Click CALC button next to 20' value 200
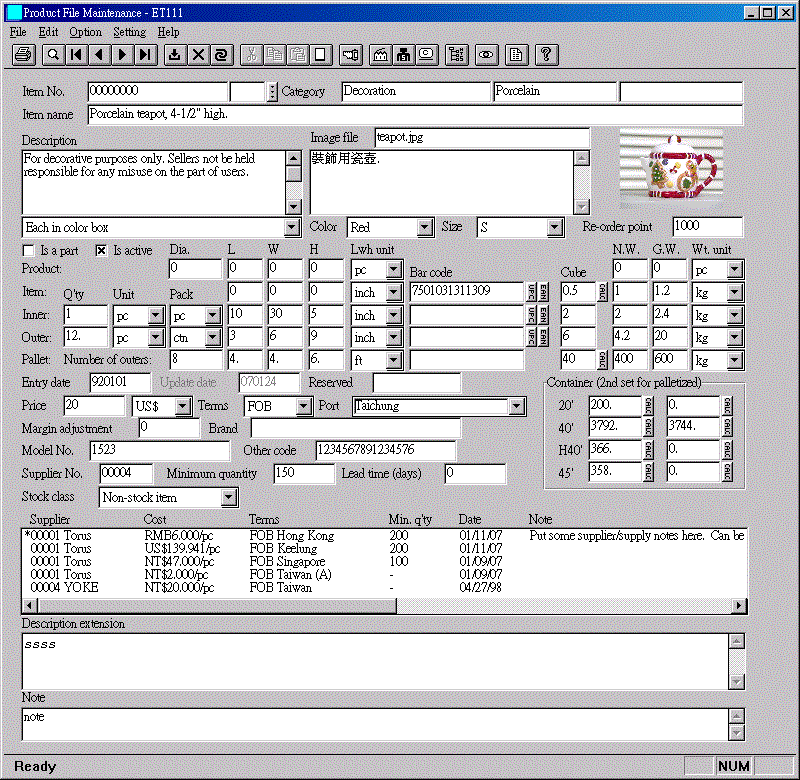Image resolution: width=800 pixels, height=780 pixels. [648, 406]
